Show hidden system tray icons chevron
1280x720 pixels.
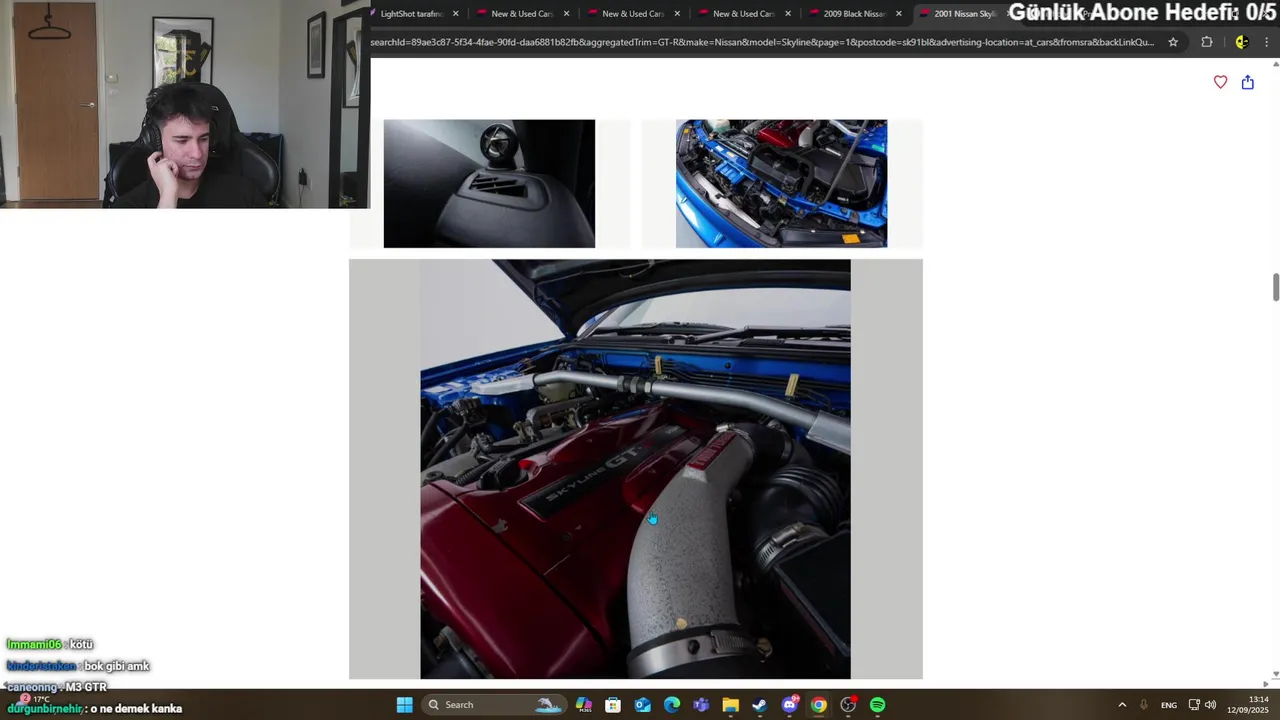pos(1122,705)
